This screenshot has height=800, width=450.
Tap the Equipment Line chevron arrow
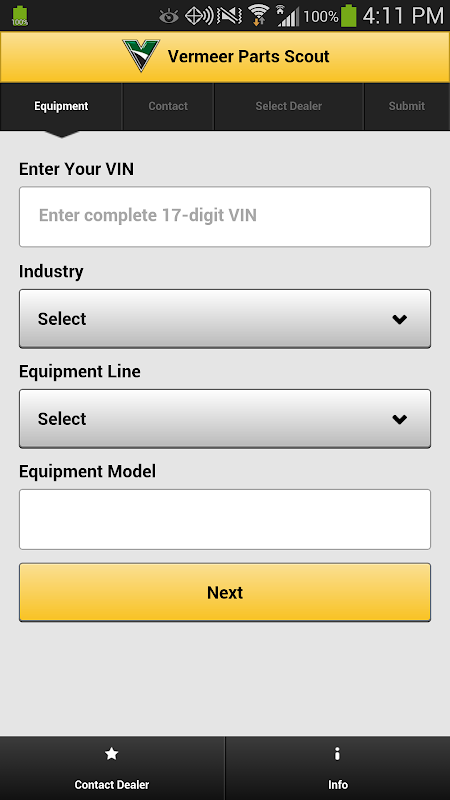tap(399, 419)
